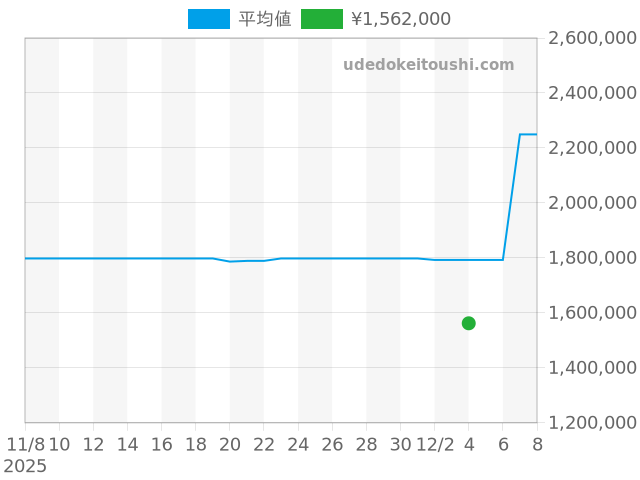Click the udedokeitoushi.com watermark text
Screen dimensions: 640x480
428,65
